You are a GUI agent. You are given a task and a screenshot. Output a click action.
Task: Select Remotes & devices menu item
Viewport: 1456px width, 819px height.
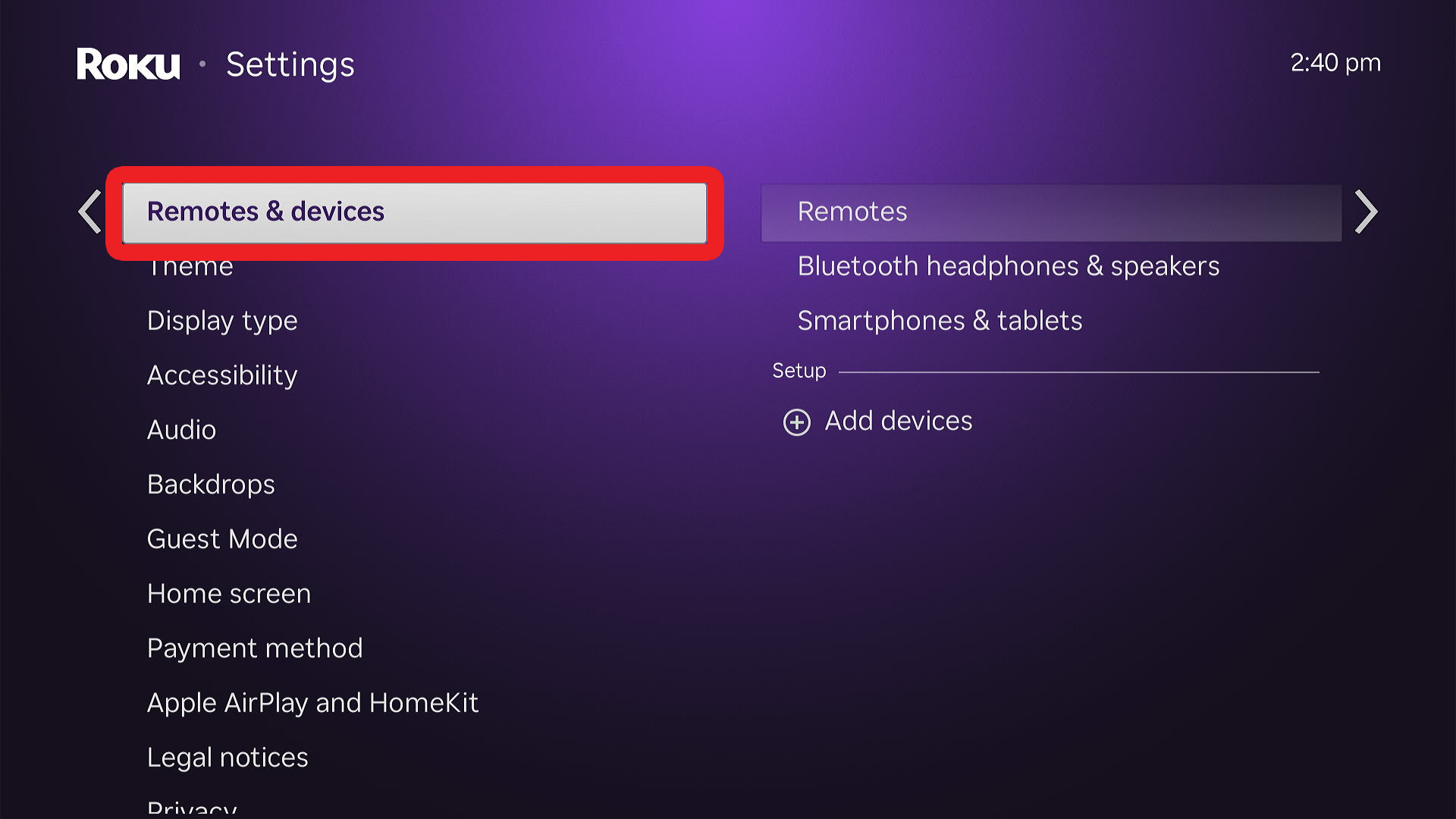pos(414,212)
